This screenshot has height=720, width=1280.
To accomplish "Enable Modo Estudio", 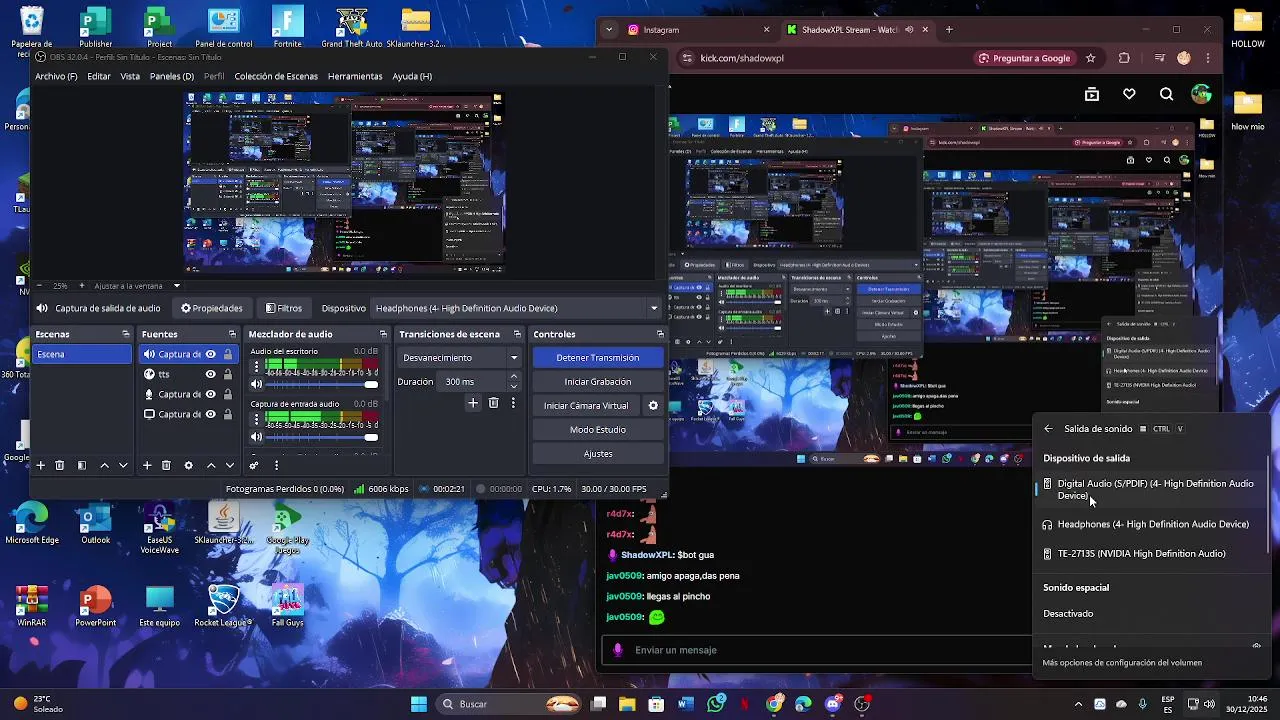I will [598, 429].
